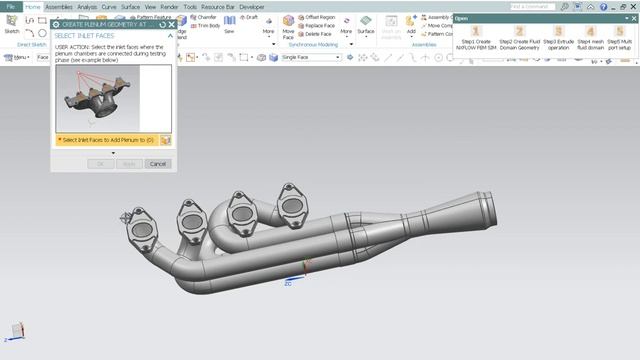Switch to the Analysis ribbon tab
The width and height of the screenshot is (640, 360).
[87, 7]
